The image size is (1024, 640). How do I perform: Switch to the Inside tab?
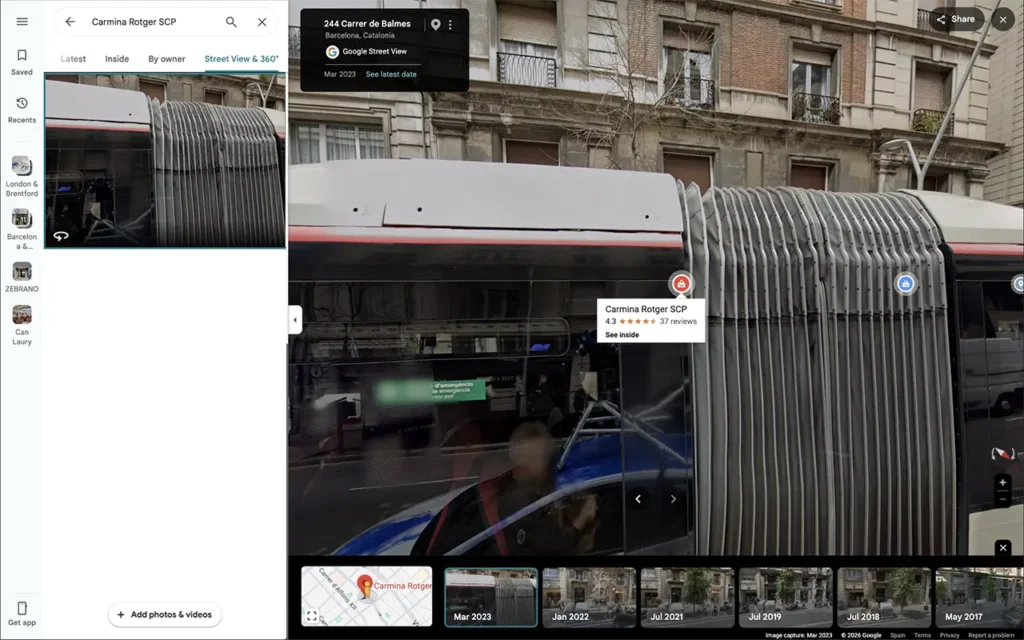click(117, 59)
